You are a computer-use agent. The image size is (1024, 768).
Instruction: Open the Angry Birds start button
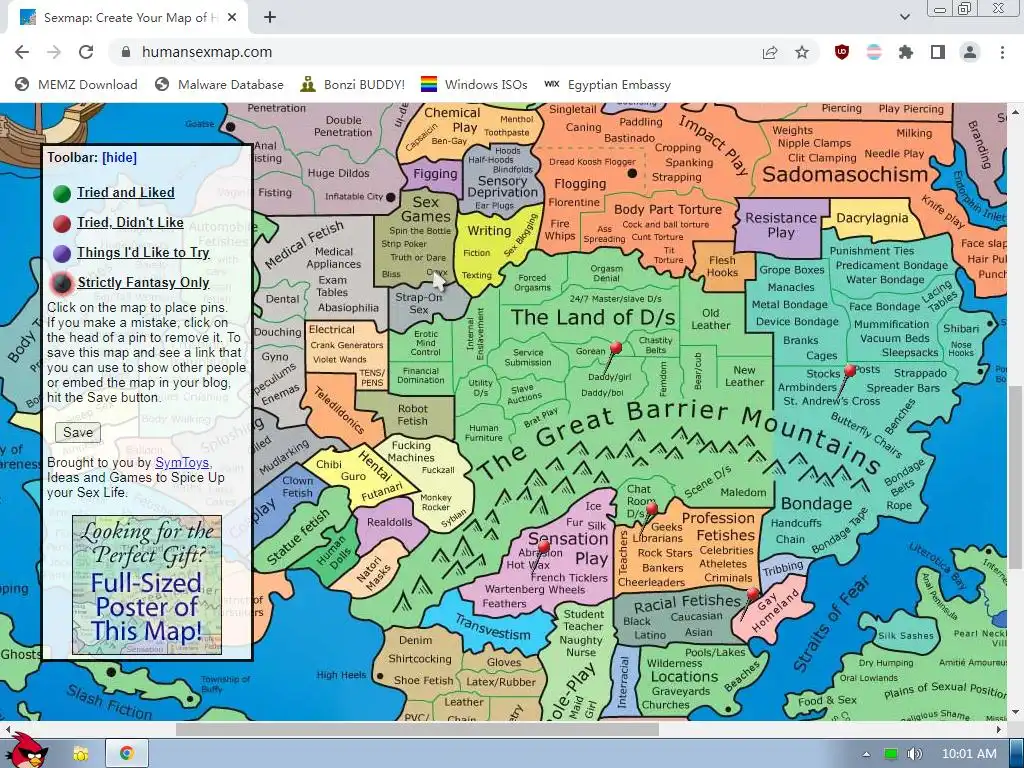point(25,751)
